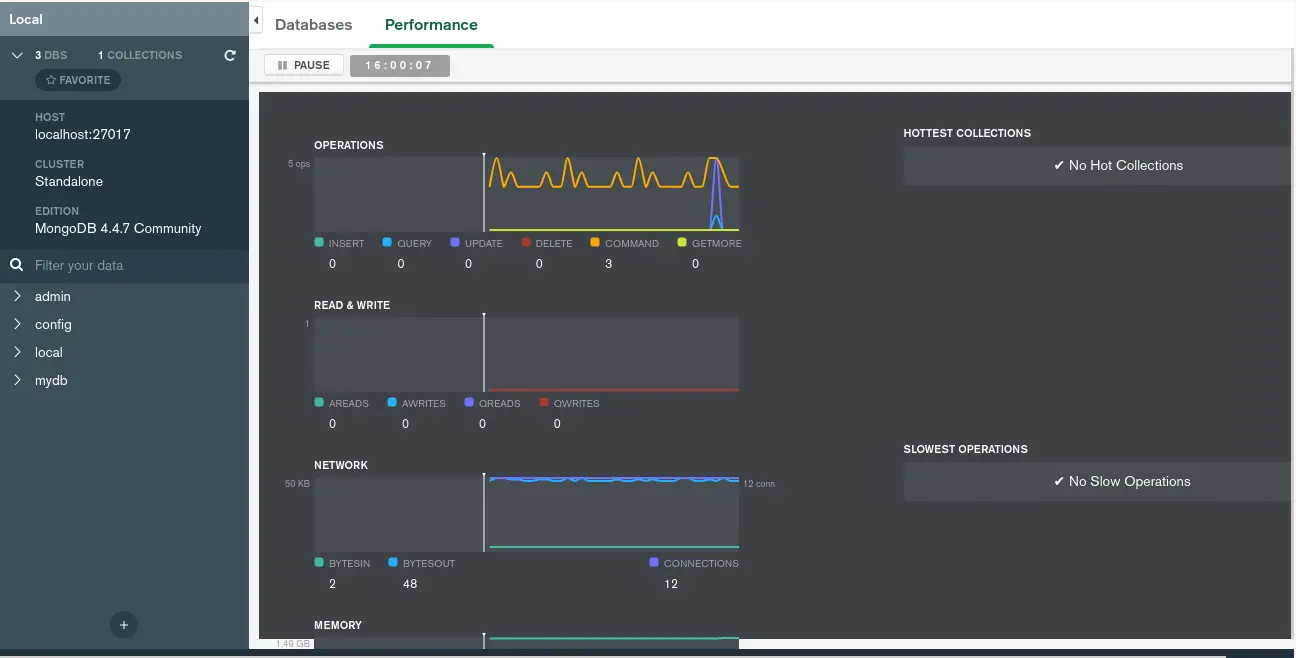Click the BYTESOUT legend swatch
The height and width of the screenshot is (658, 1296).
pos(393,562)
